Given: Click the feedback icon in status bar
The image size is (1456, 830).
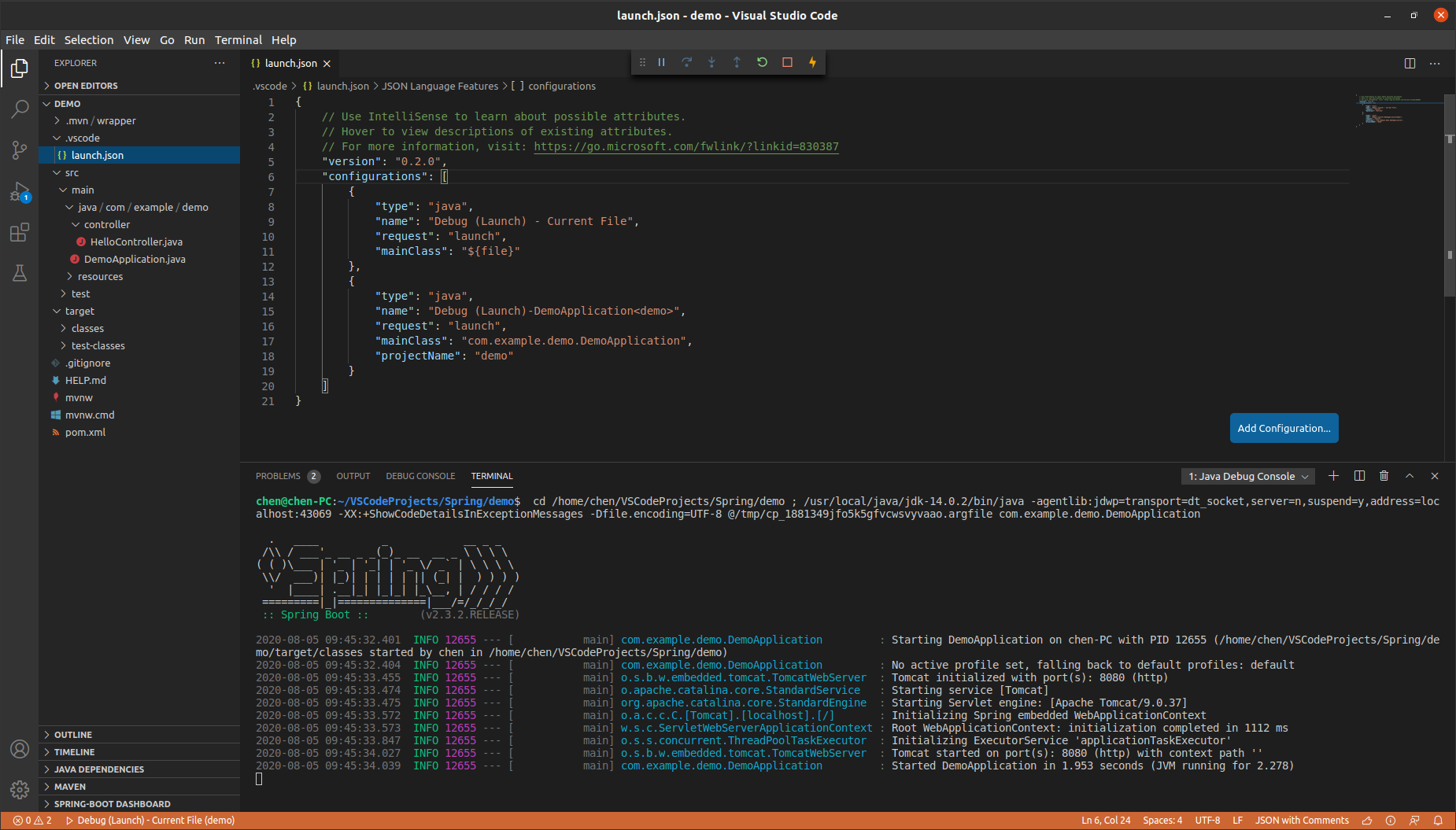Looking at the screenshot, I should [x=1414, y=821].
